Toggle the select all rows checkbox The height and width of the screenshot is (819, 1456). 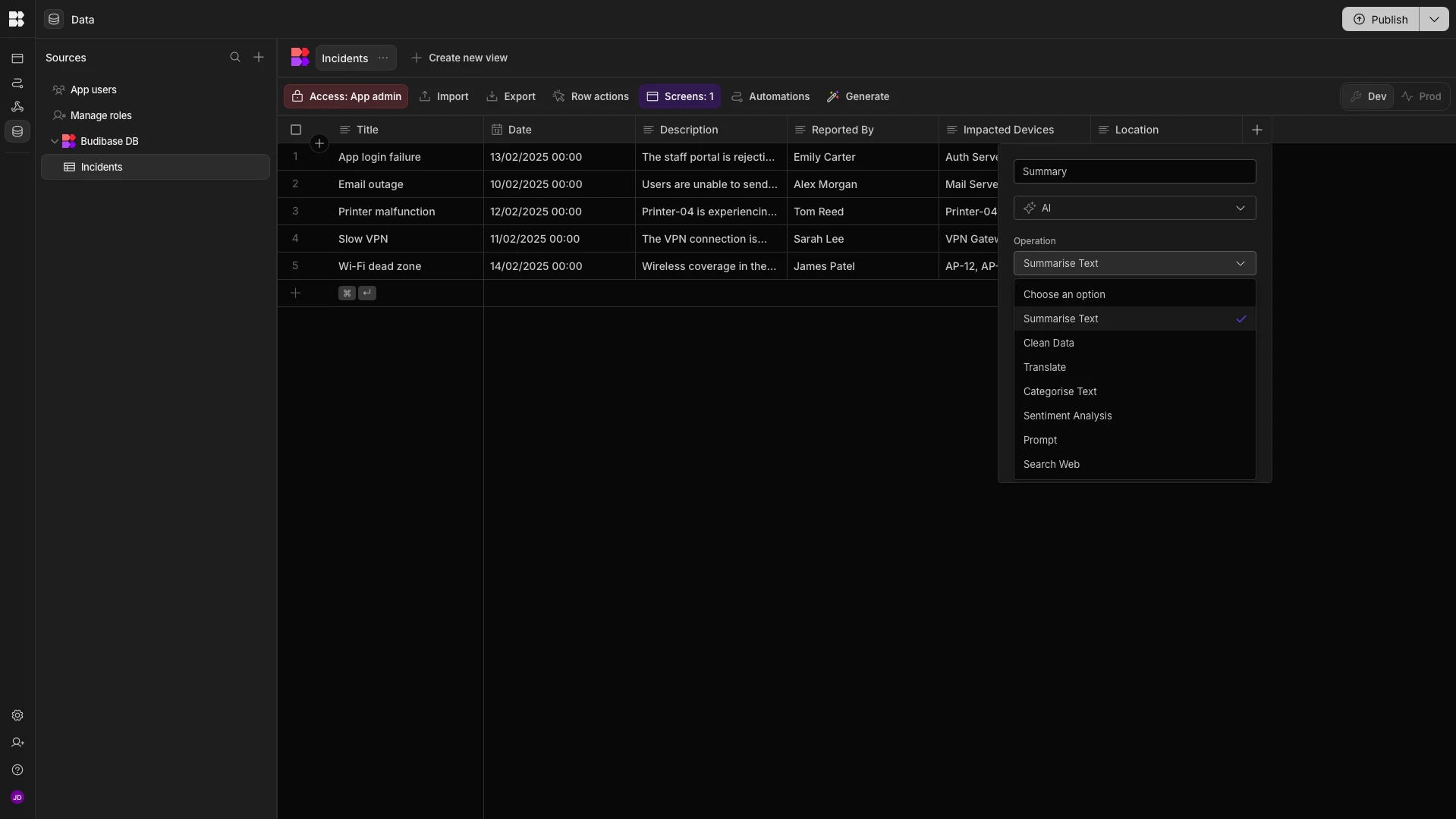[x=296, y=130]
